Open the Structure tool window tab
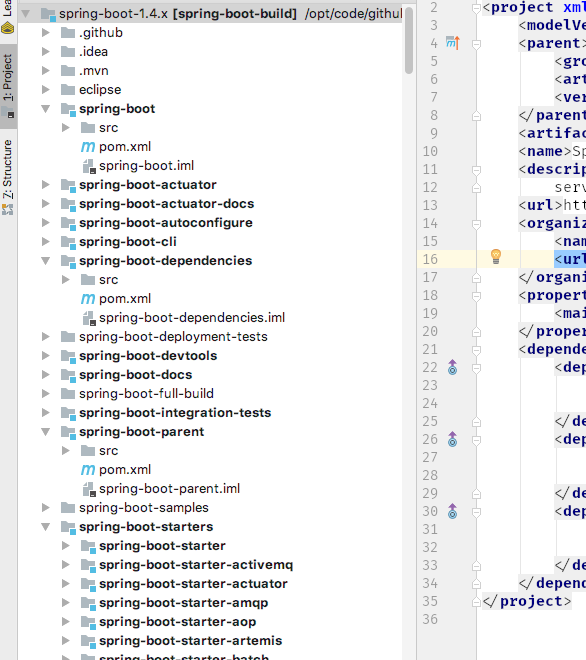The width and height of the screenshot is (586, 660). click(8, 177)
